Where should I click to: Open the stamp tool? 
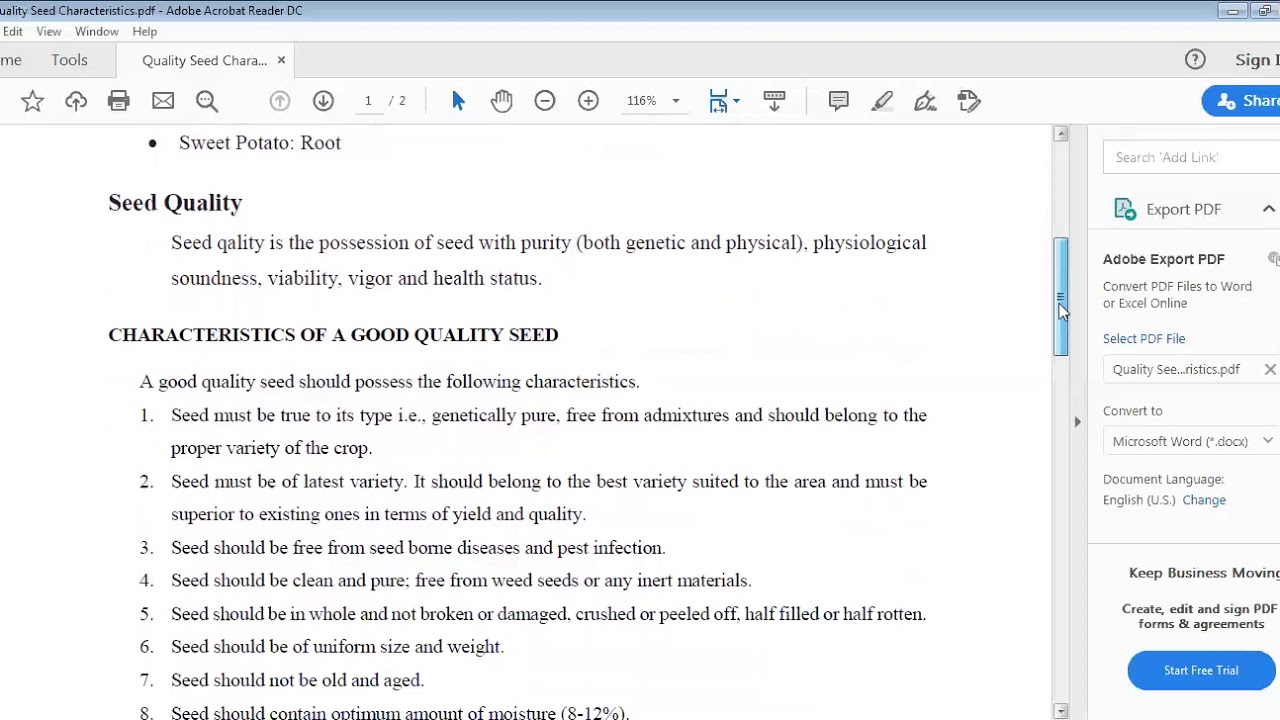[968, 101]
